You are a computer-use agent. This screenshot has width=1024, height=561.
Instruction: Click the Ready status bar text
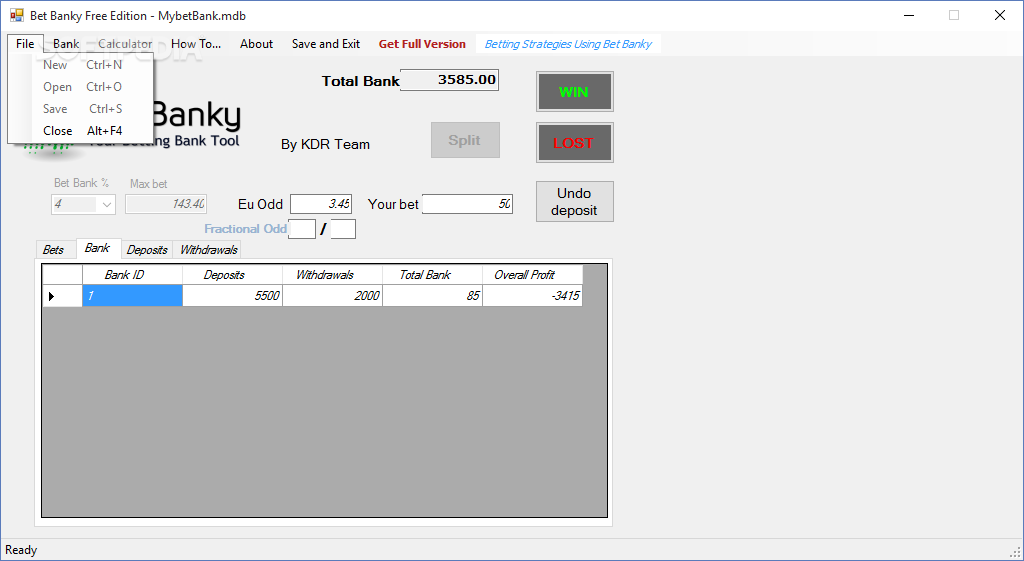click(22, 550)
